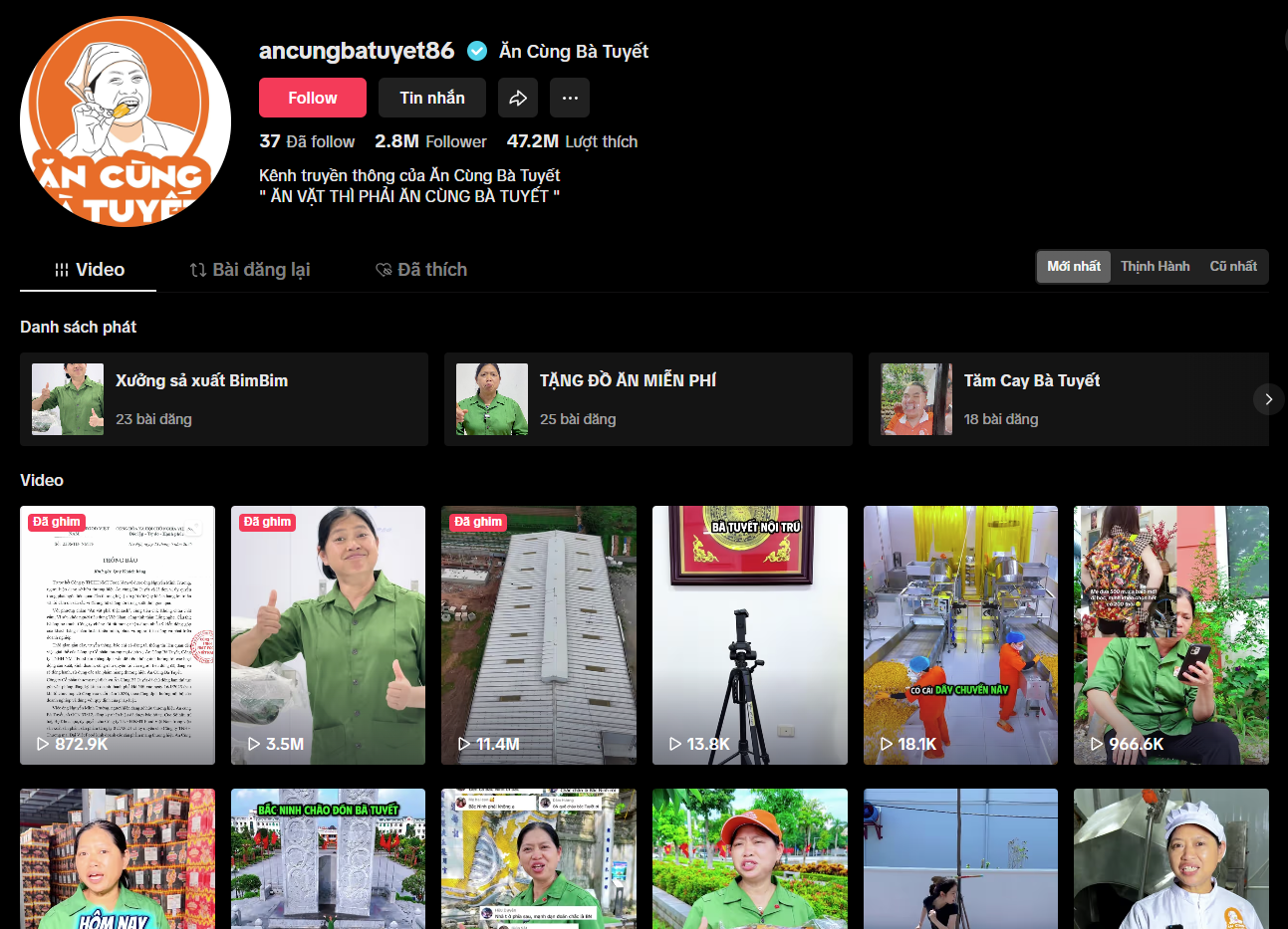Select the Video tab

(x=89, y=270)
